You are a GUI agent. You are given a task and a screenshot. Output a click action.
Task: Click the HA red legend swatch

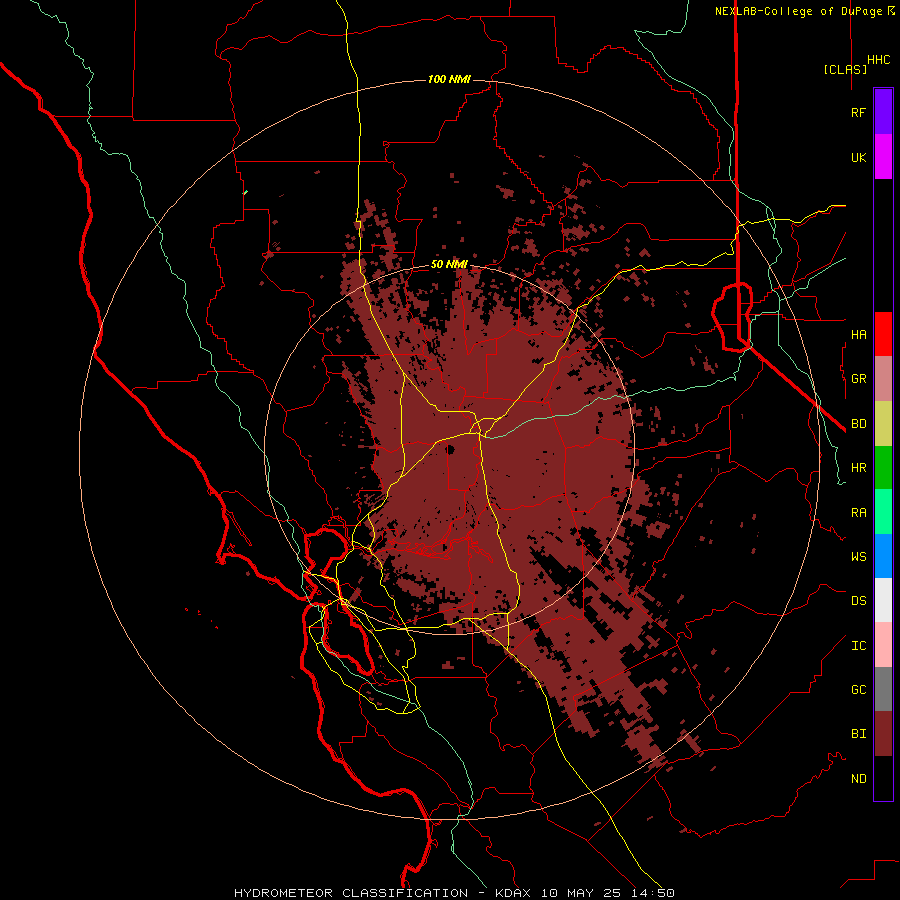(883, 334)
